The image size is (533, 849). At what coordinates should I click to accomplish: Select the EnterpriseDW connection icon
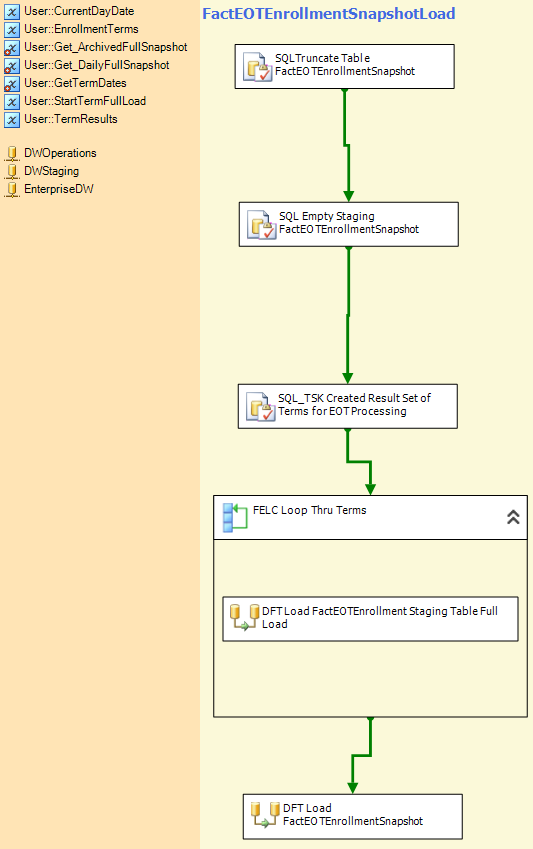click(12, 190)
